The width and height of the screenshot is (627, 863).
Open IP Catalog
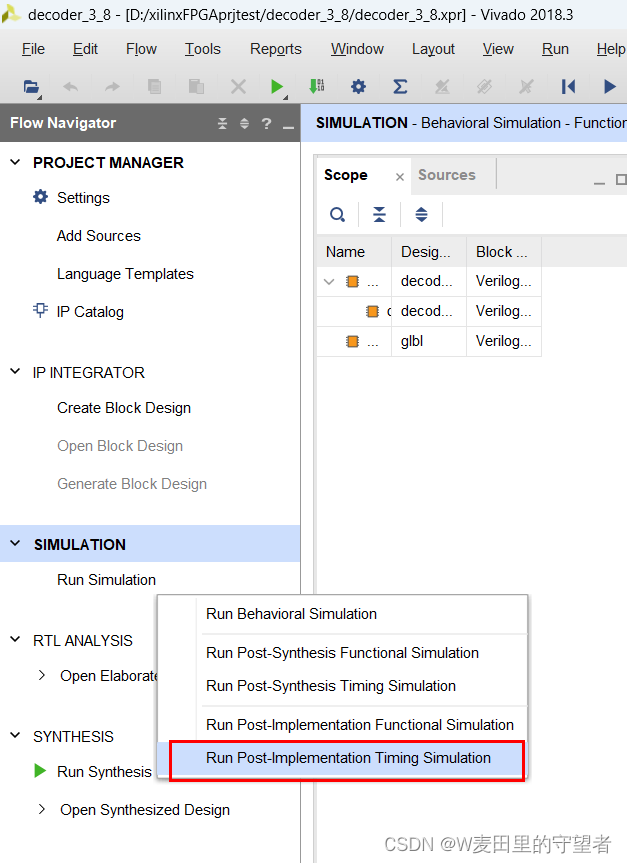coord(90,312)
